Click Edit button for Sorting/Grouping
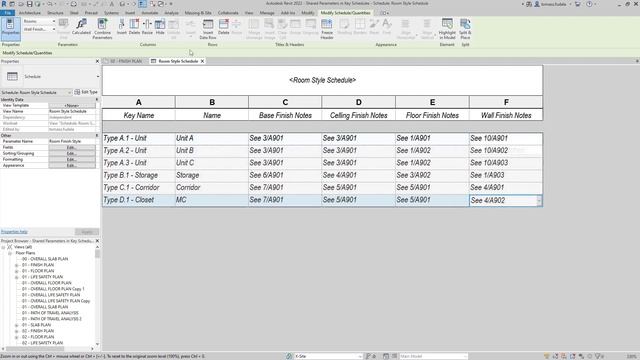Image resolution: width=640 pixels, height=360 pixels. coord(72,153)
